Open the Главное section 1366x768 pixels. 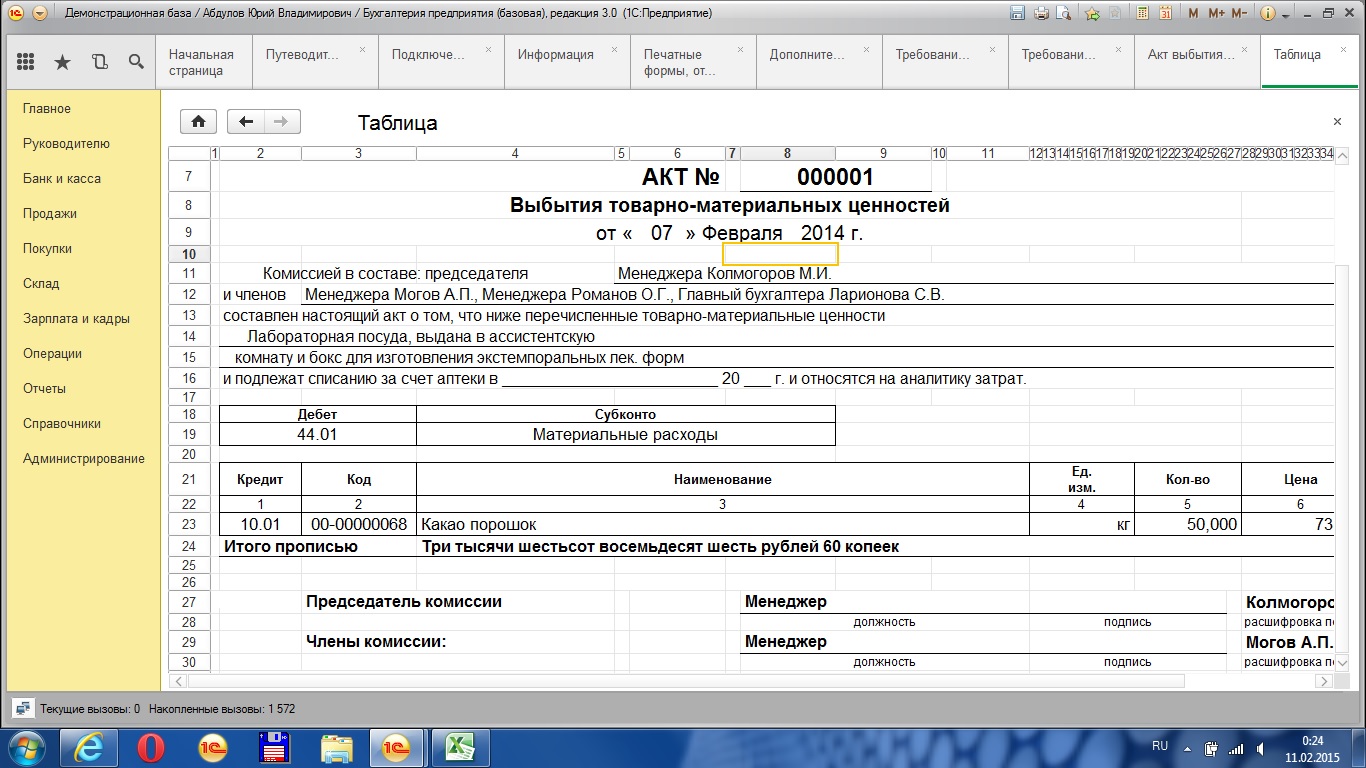tap(47, 108)
